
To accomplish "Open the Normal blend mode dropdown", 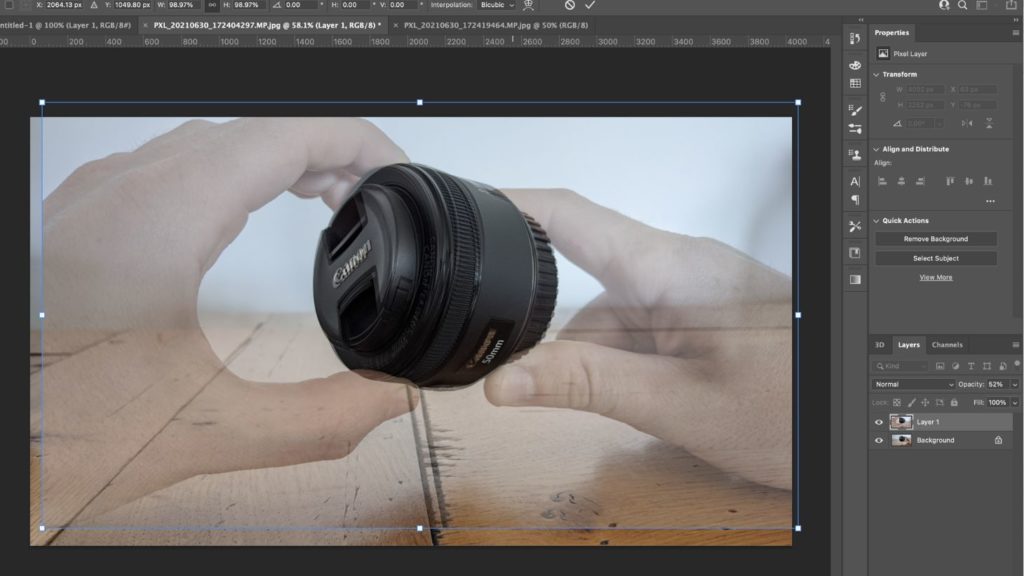I will 914,384.
